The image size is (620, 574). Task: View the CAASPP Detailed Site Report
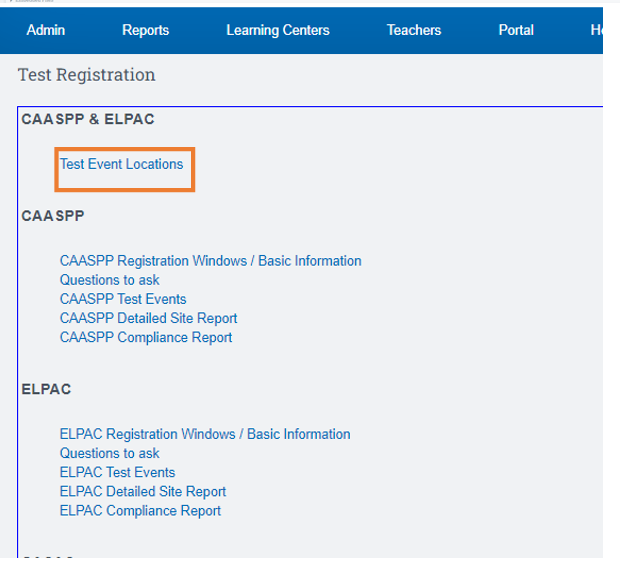[x=148, y=318]
